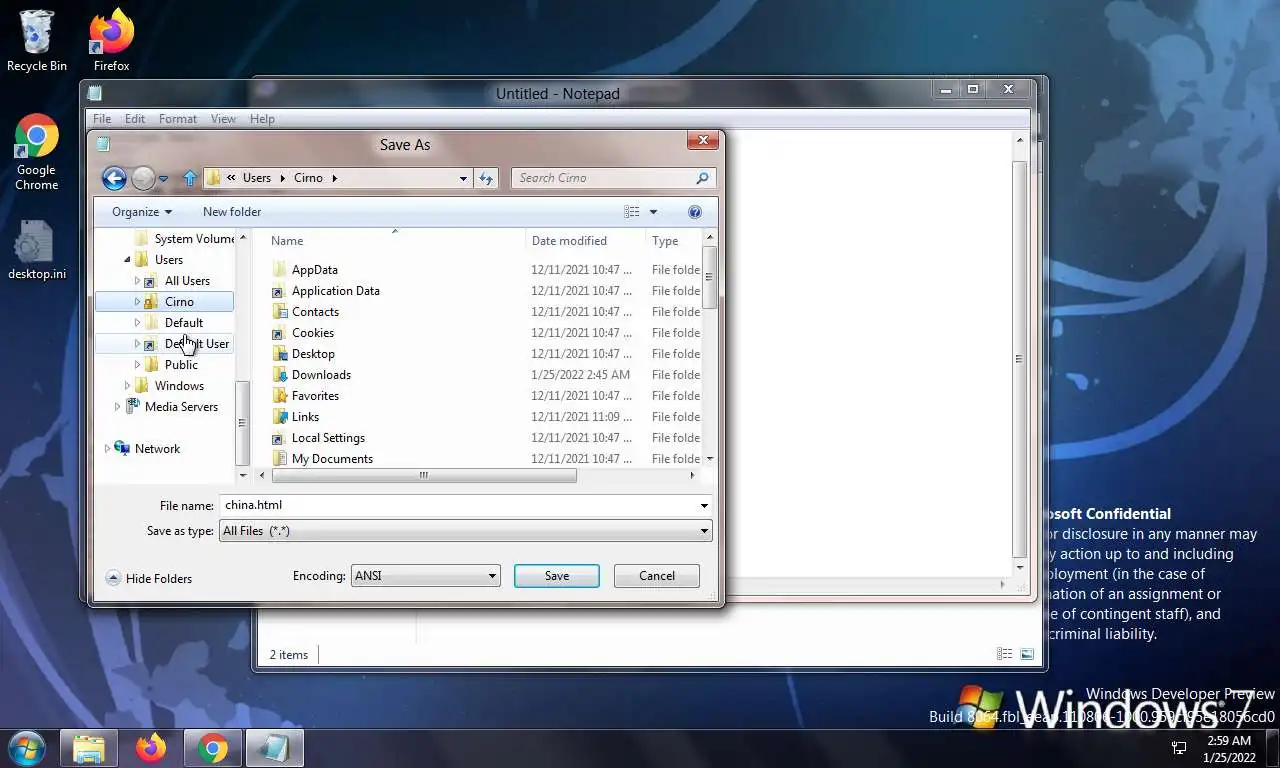The width and height of the screenshot is (1280, 768).
Task: Open the Notepad View menu
Action: [x=223, y=119]
